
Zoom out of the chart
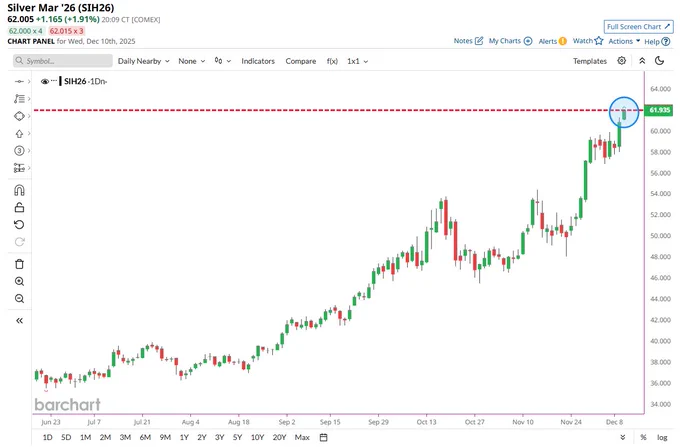19,299
